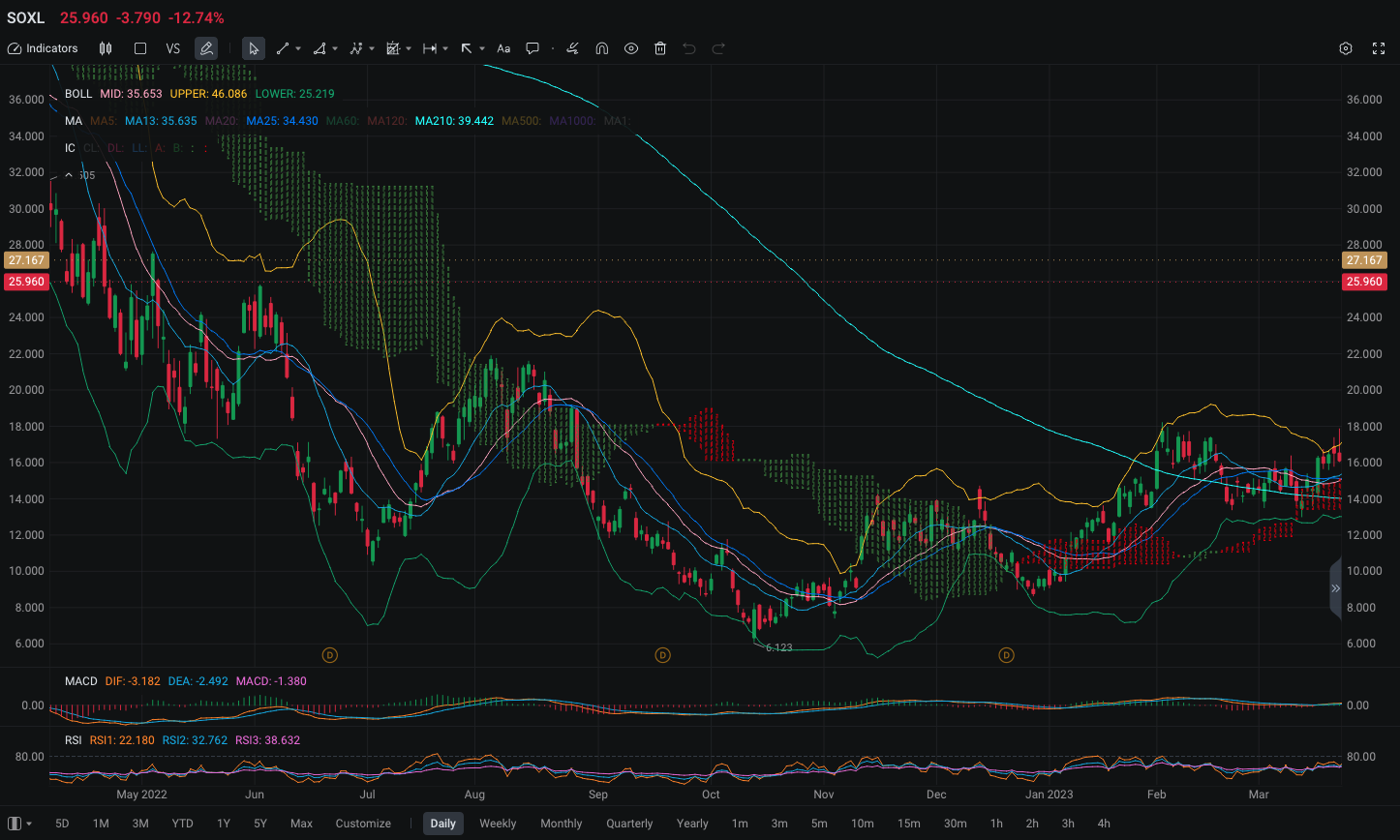Image resolution: width=1400 pixels, height=840 pixels.
Task: Switch to the Yearly interval
Action: (692, 824)
